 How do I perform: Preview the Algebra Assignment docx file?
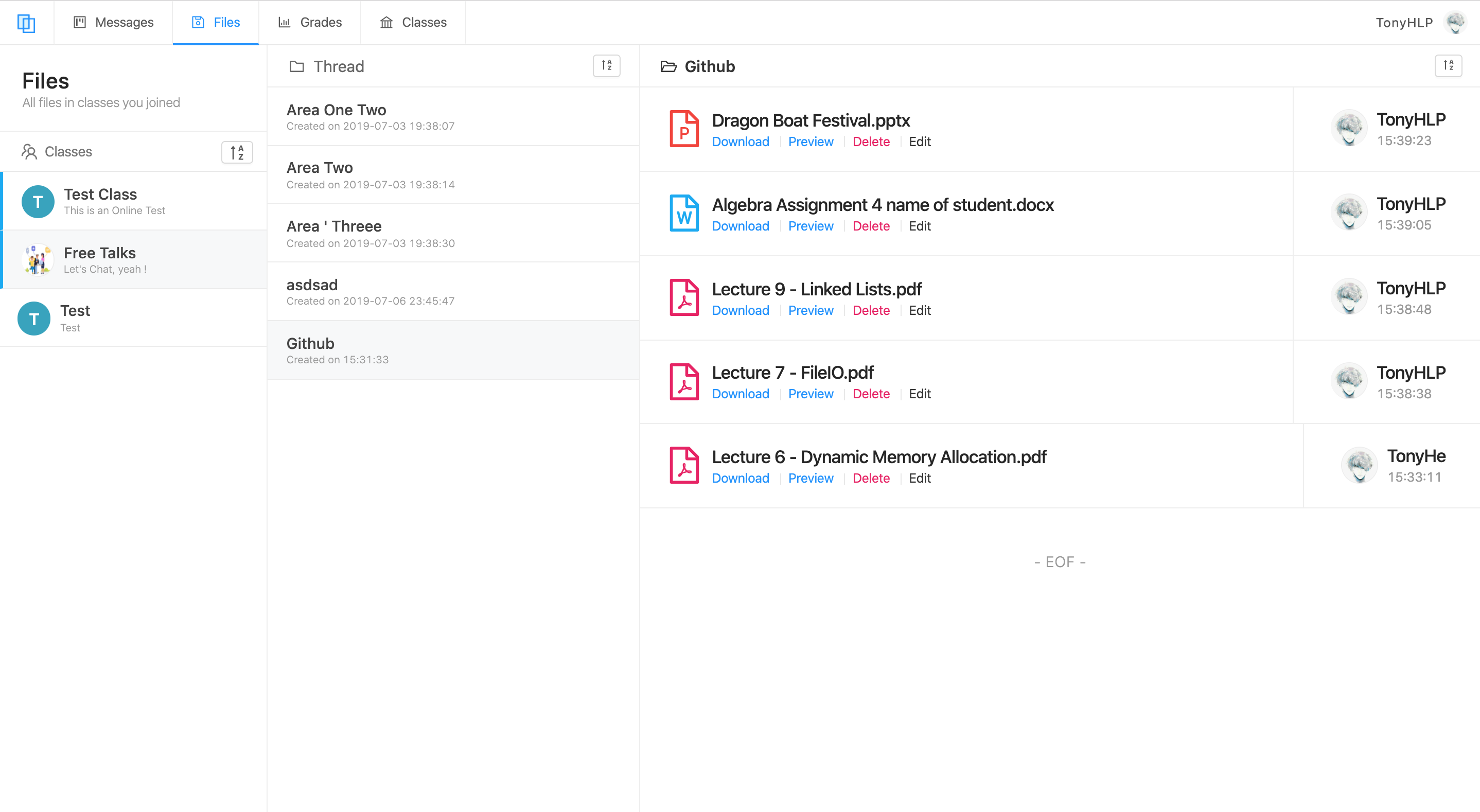point(810,226)
